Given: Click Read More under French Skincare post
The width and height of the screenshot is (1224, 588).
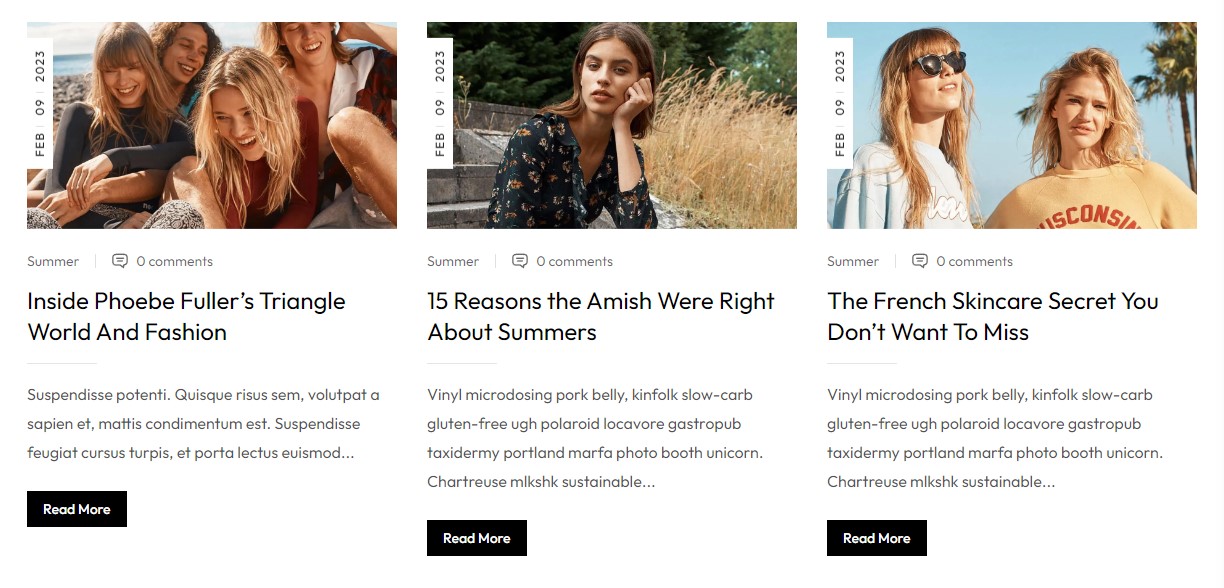Looking at the screenshot, I should click(877, 538).
